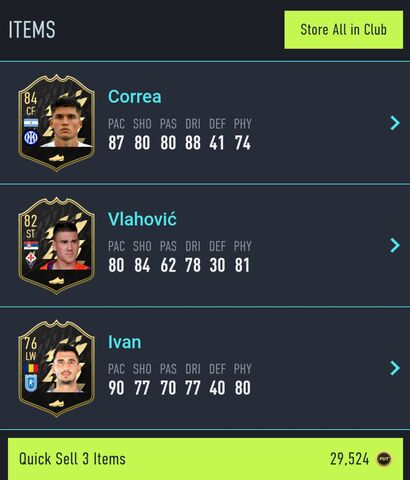Open Vlahović's 82-rated player card

click(56, 245)
